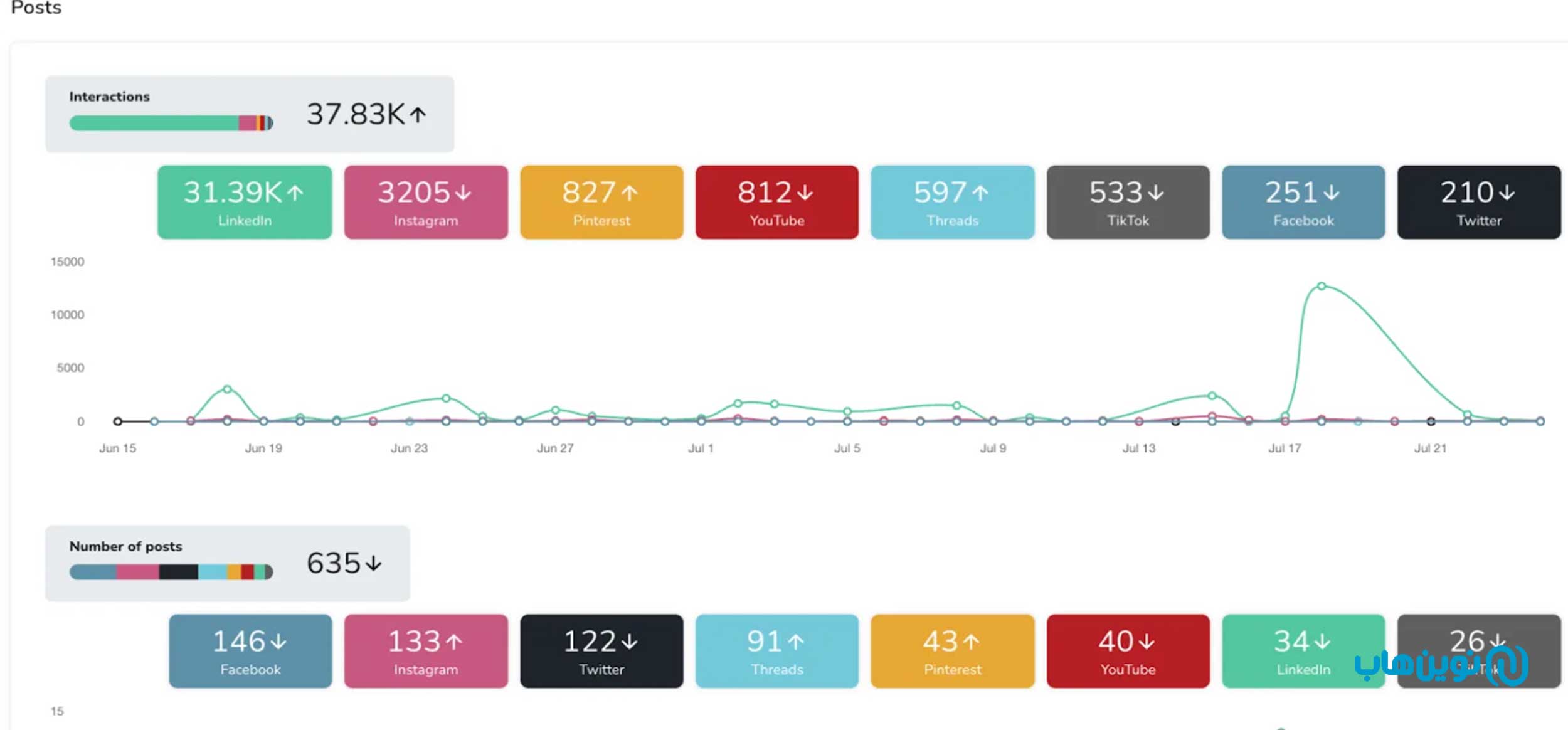Click Twitter posts tile 122

(x=601, y=651)
